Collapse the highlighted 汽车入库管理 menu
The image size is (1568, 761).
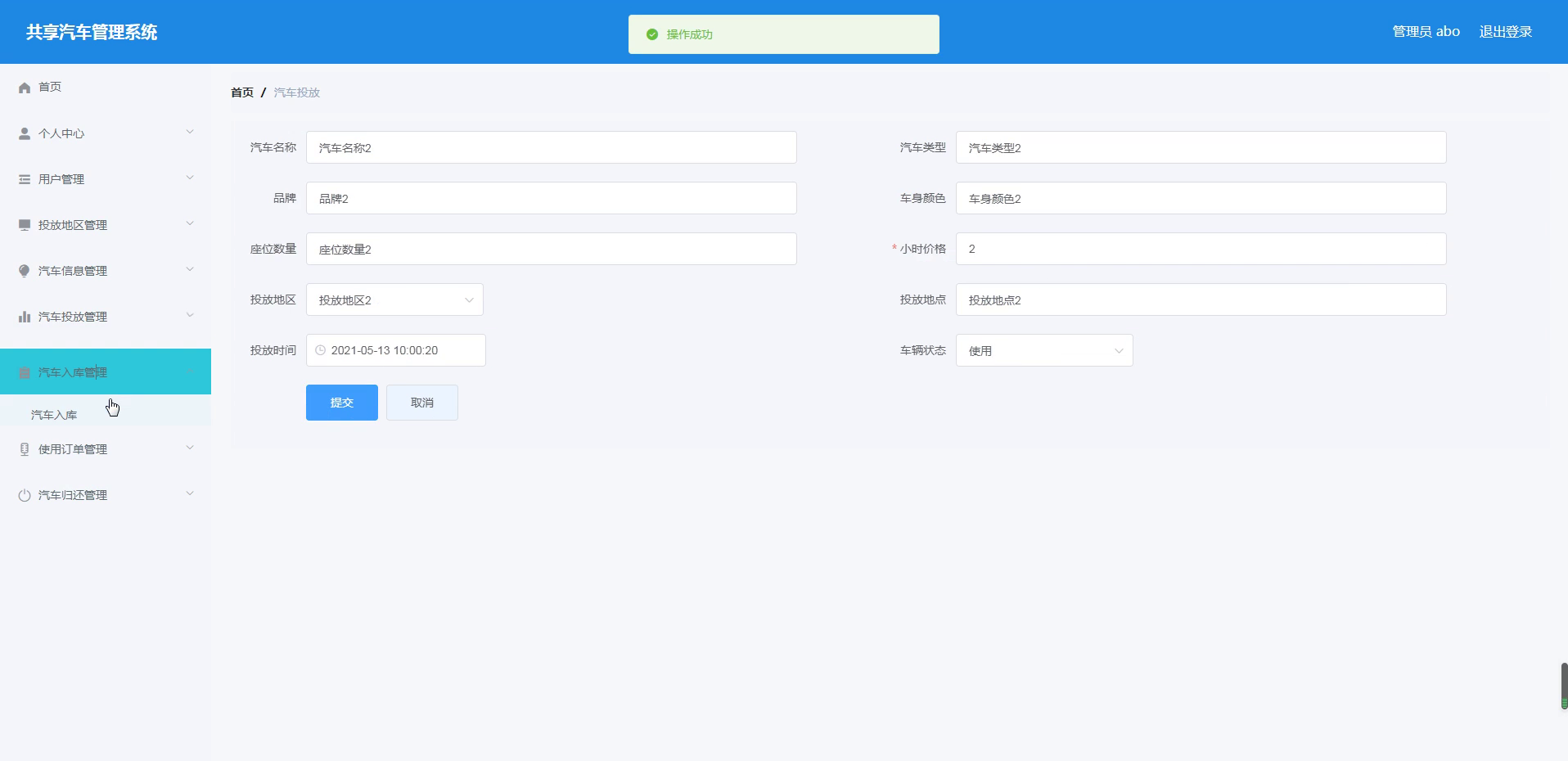coord(106,371)
